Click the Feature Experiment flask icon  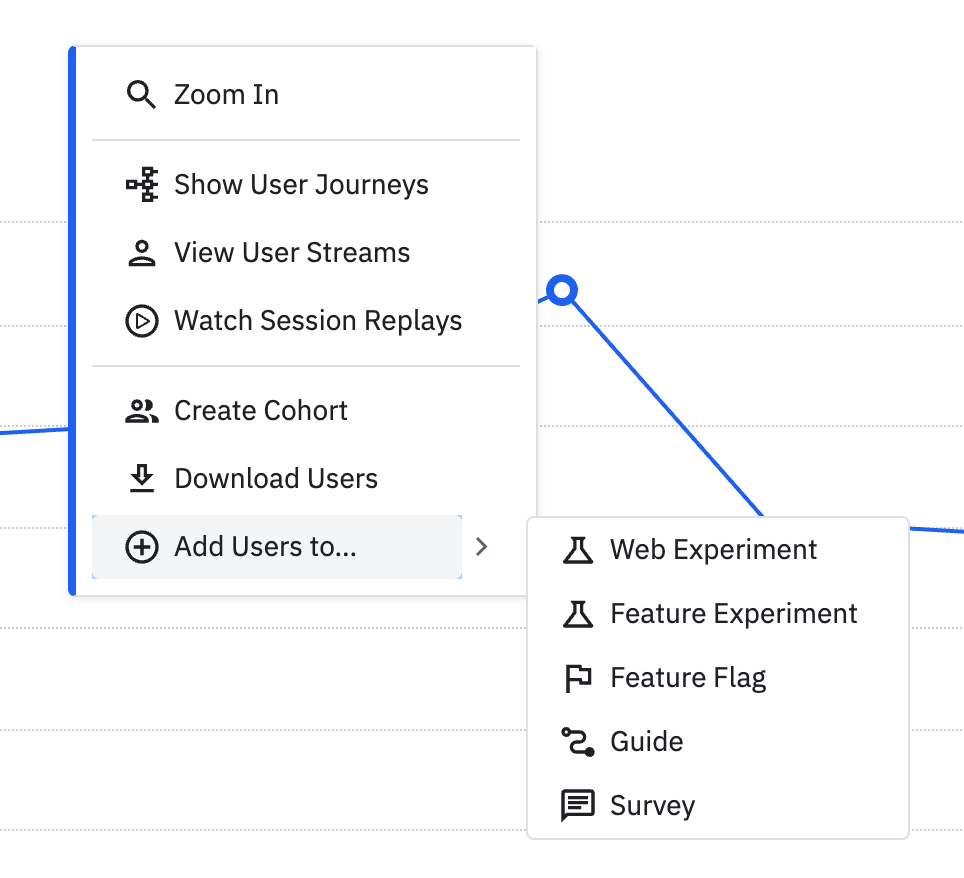click(x=578, y=614)
